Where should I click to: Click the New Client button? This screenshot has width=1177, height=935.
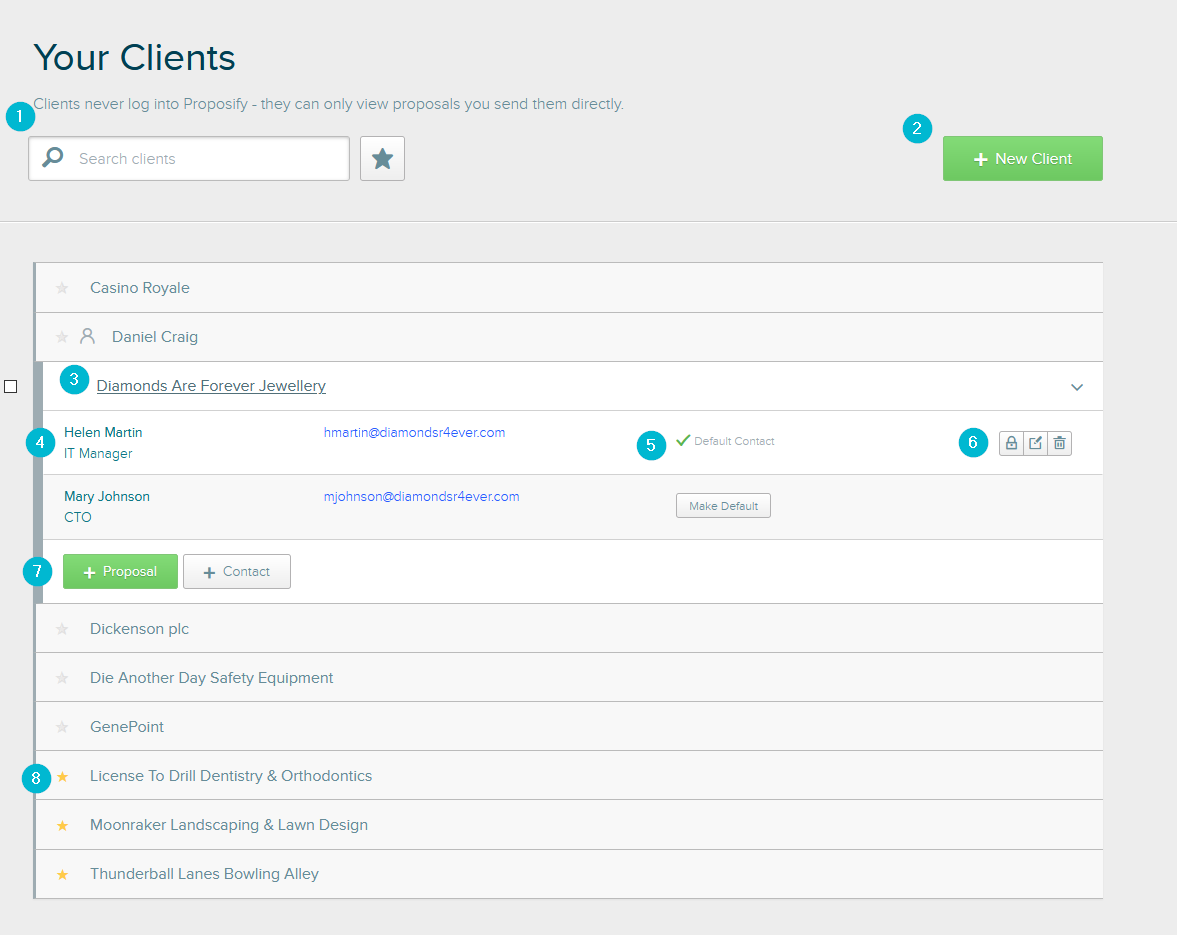[x=1022, y=158]
